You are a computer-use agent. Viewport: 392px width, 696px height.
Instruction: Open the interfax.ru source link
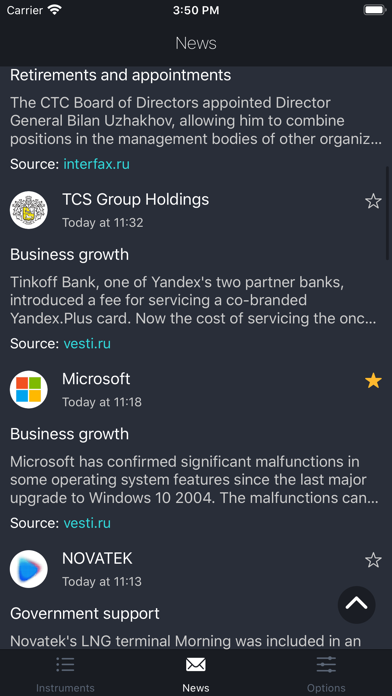[x=96, y=164]
